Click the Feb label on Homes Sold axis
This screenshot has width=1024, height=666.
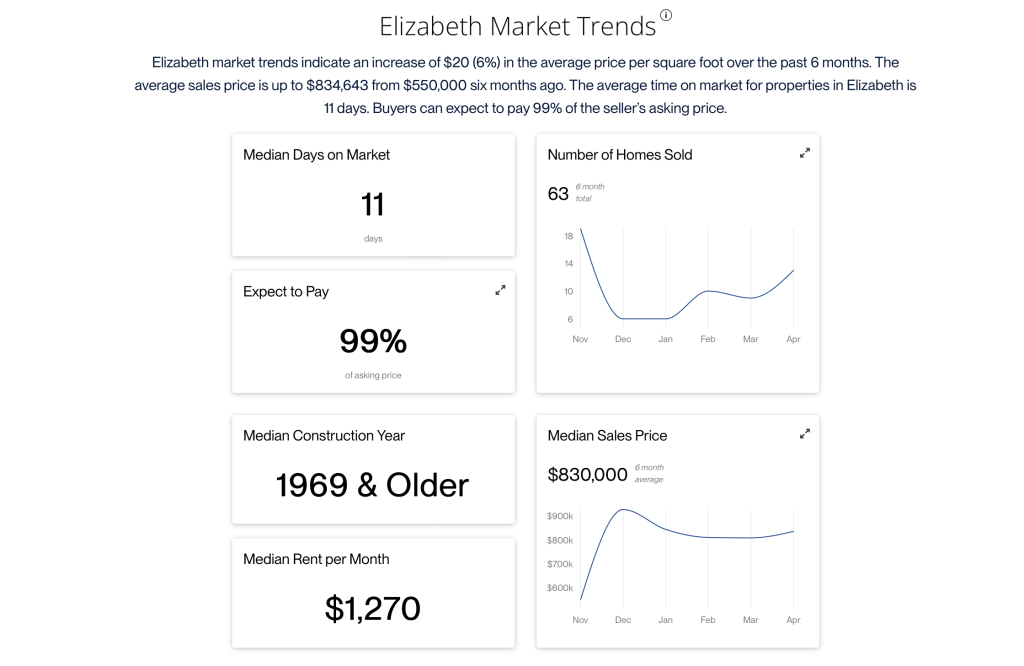coord(708,339)
